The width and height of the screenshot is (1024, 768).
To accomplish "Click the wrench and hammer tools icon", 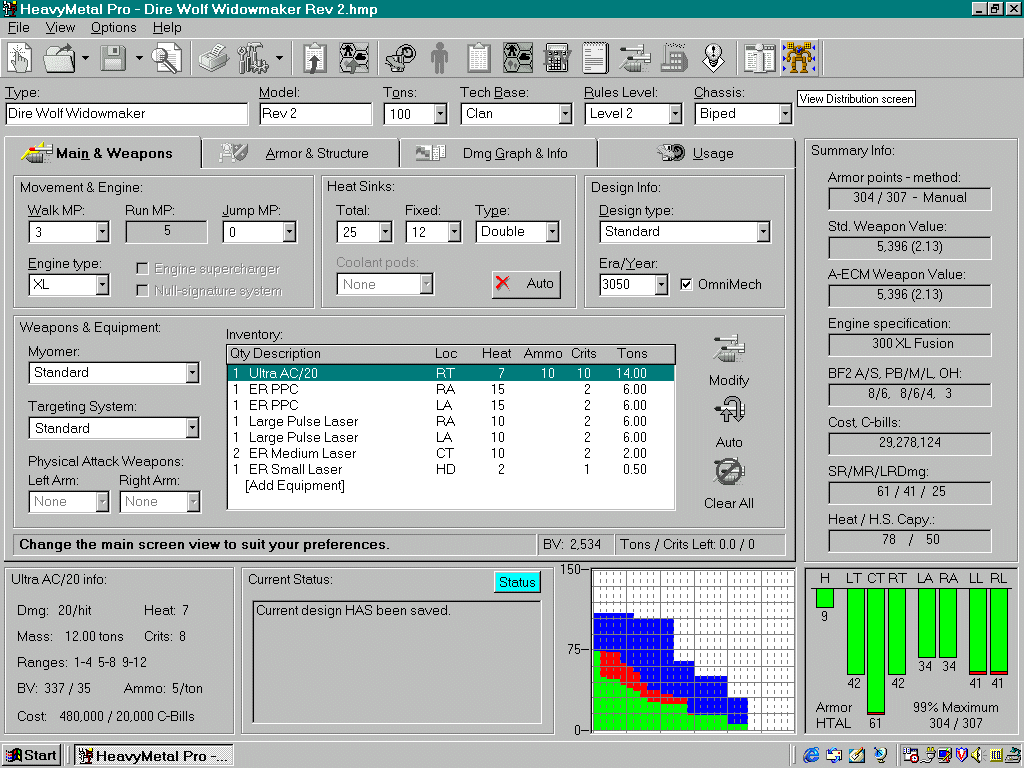I will [x=253, y=58].
